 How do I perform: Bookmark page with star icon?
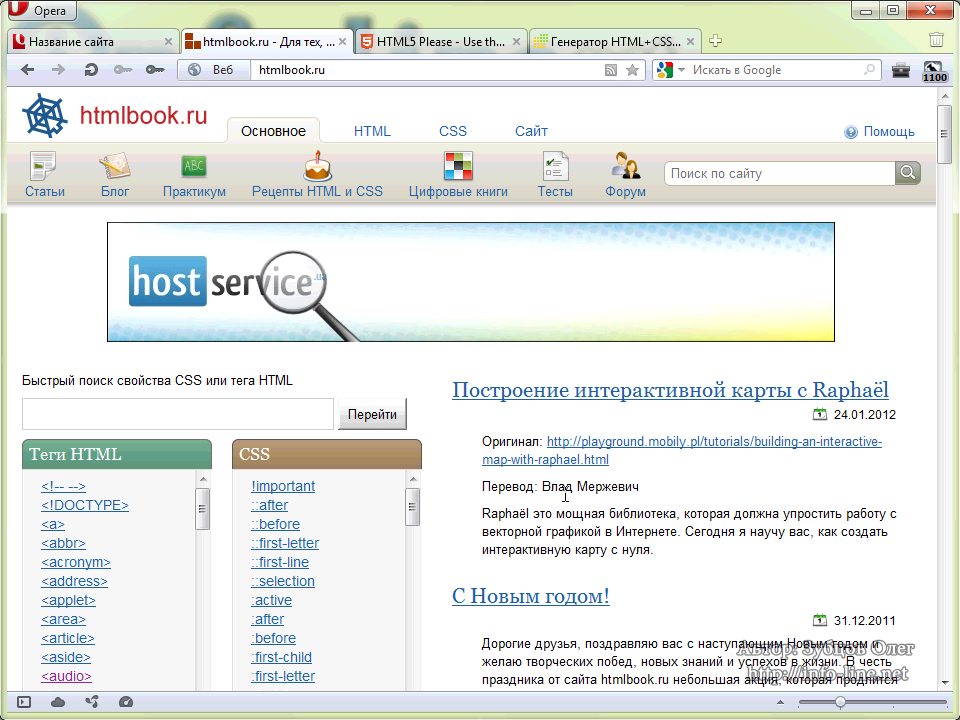click(x=632, y=70)
